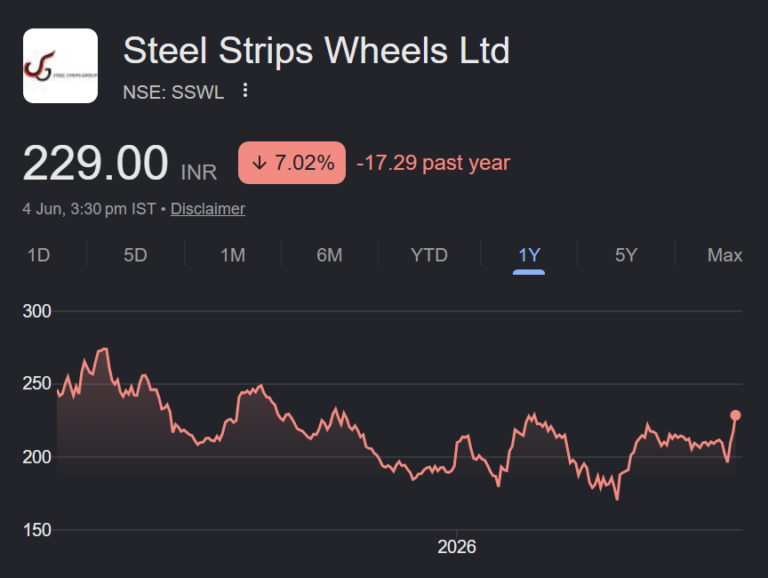The width and height of the screenshot is (768, 578).
Task: View the YTD performance tab
Action: [x=429, y=255]
